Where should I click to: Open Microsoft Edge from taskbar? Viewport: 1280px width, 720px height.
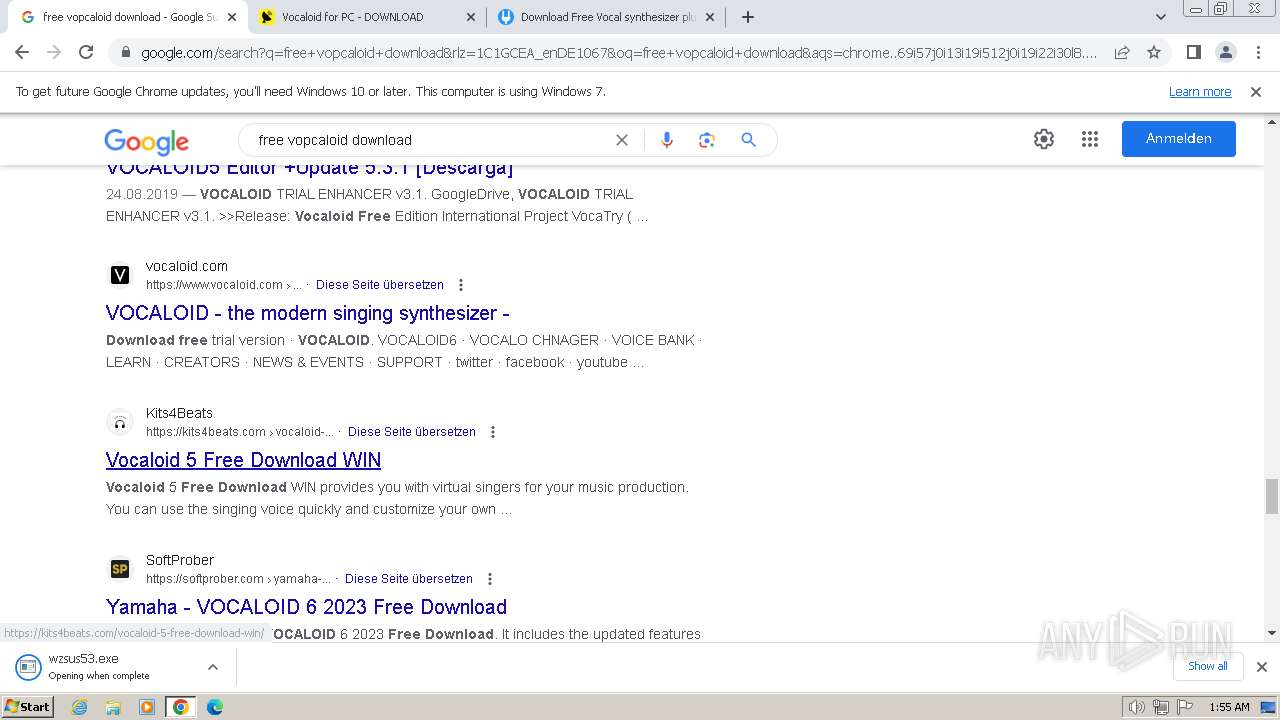(x=214, y=707)
